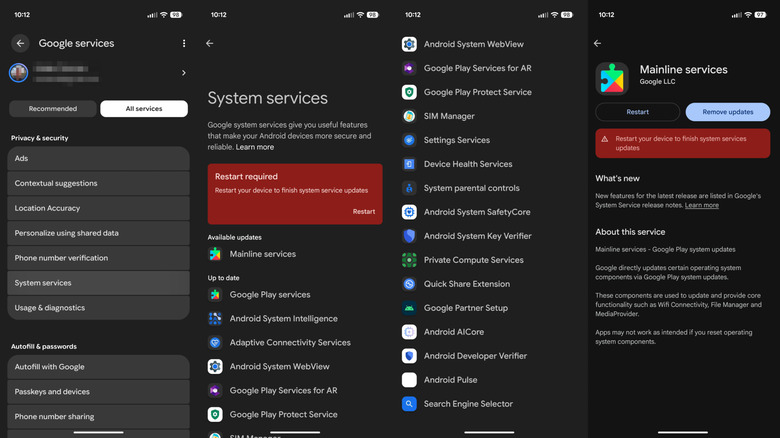
Task: Open Search Engine Selector text entry
Action: (468, 404)
